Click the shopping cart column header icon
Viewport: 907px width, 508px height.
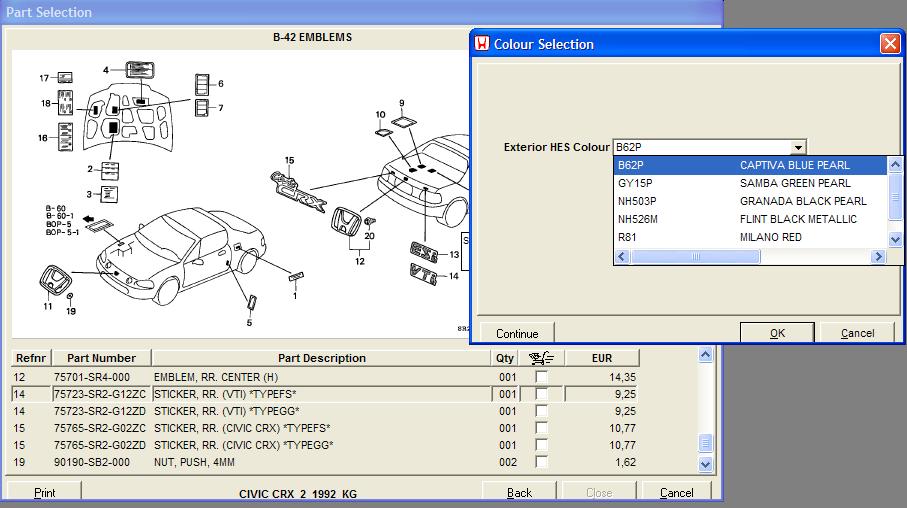click(541, 358)
